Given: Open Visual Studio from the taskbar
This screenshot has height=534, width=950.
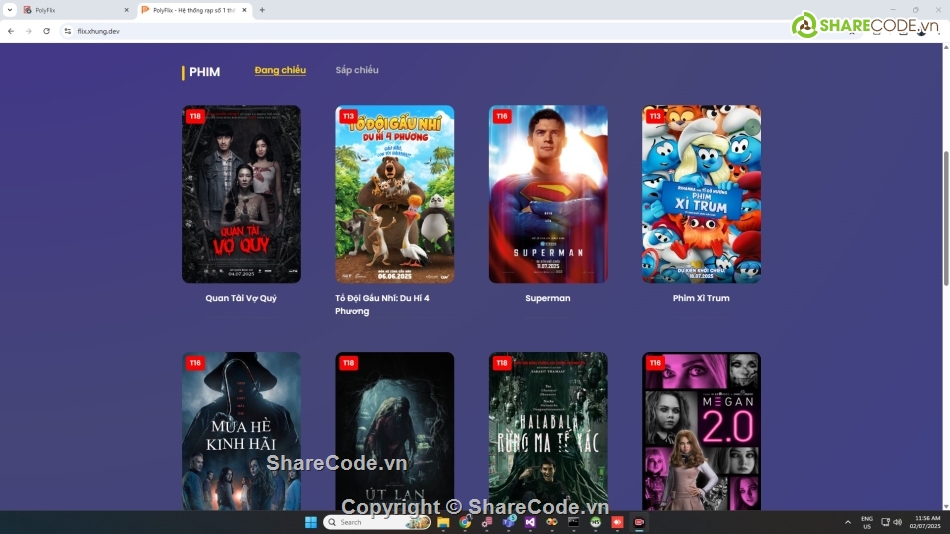Looking at the screenshot, I should 530,522.
